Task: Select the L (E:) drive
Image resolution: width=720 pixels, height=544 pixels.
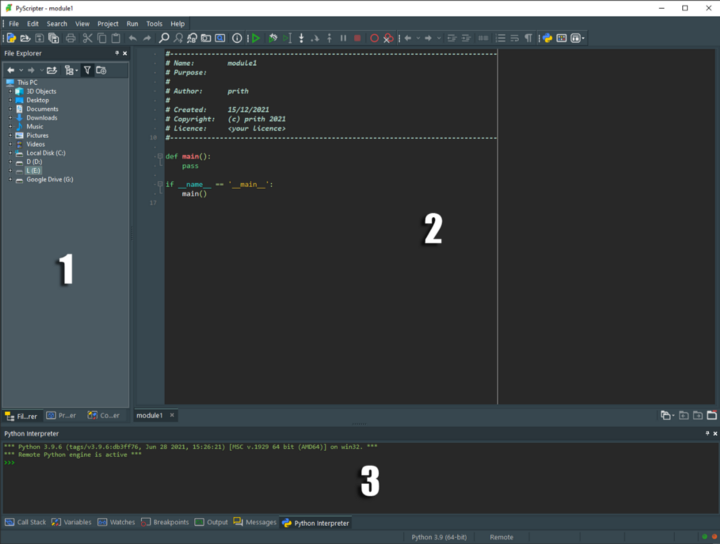Action: coord(33,171)
